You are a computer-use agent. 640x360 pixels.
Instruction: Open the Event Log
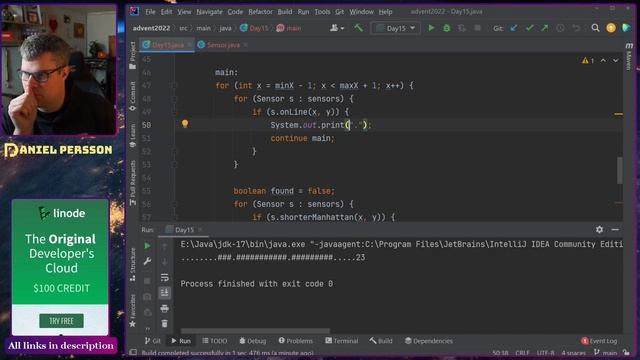click(x=599, y=341)
